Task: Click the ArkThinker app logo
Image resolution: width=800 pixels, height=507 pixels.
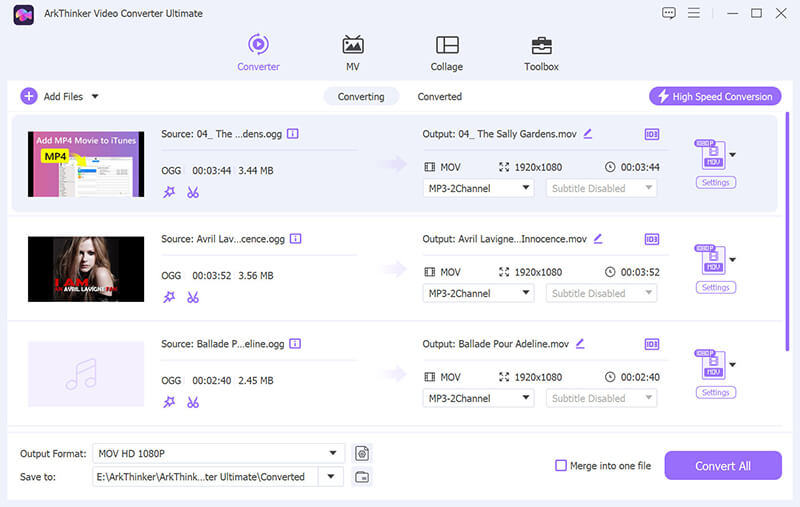Action: (x=23, y=14)
